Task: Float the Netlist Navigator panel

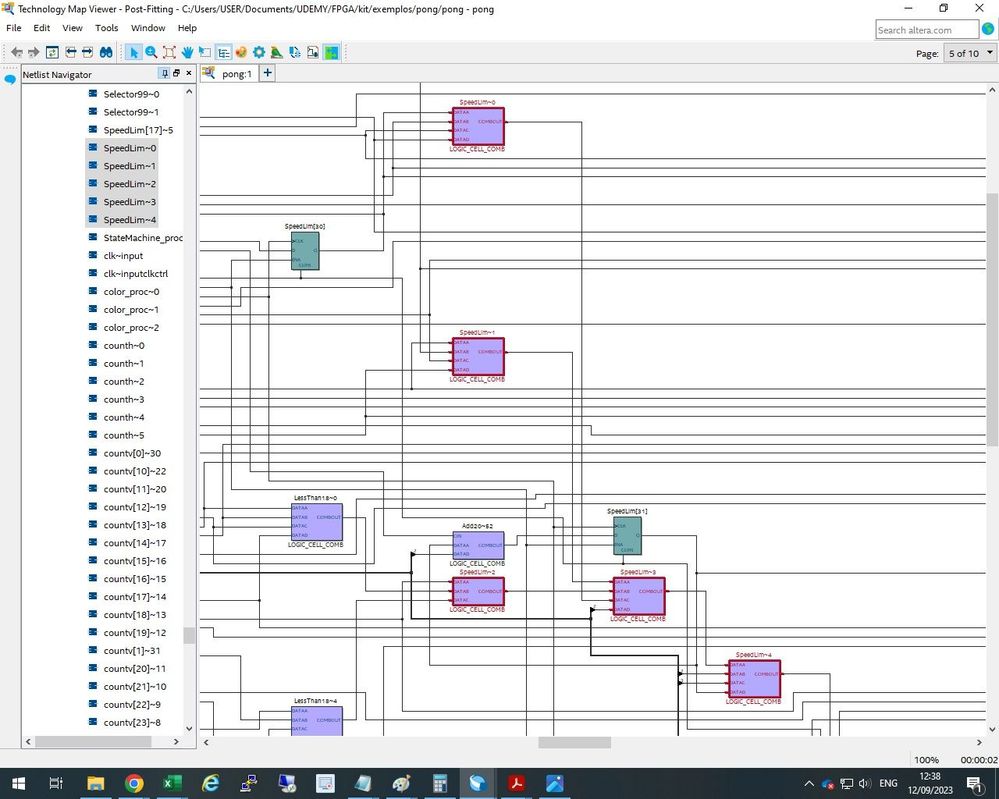Action: coord(176,74)
